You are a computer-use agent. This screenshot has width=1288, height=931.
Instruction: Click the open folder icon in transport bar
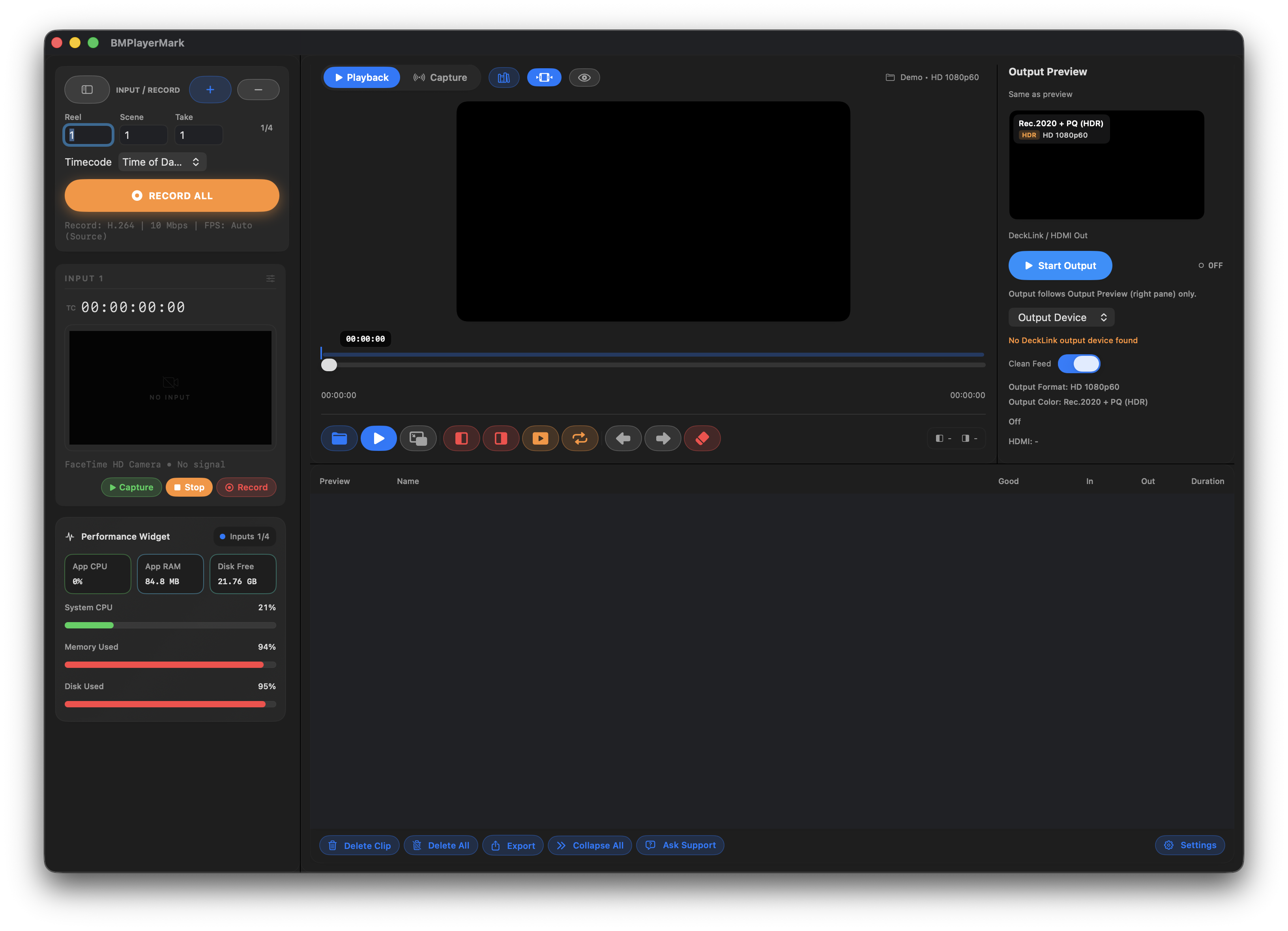(339, 438)
